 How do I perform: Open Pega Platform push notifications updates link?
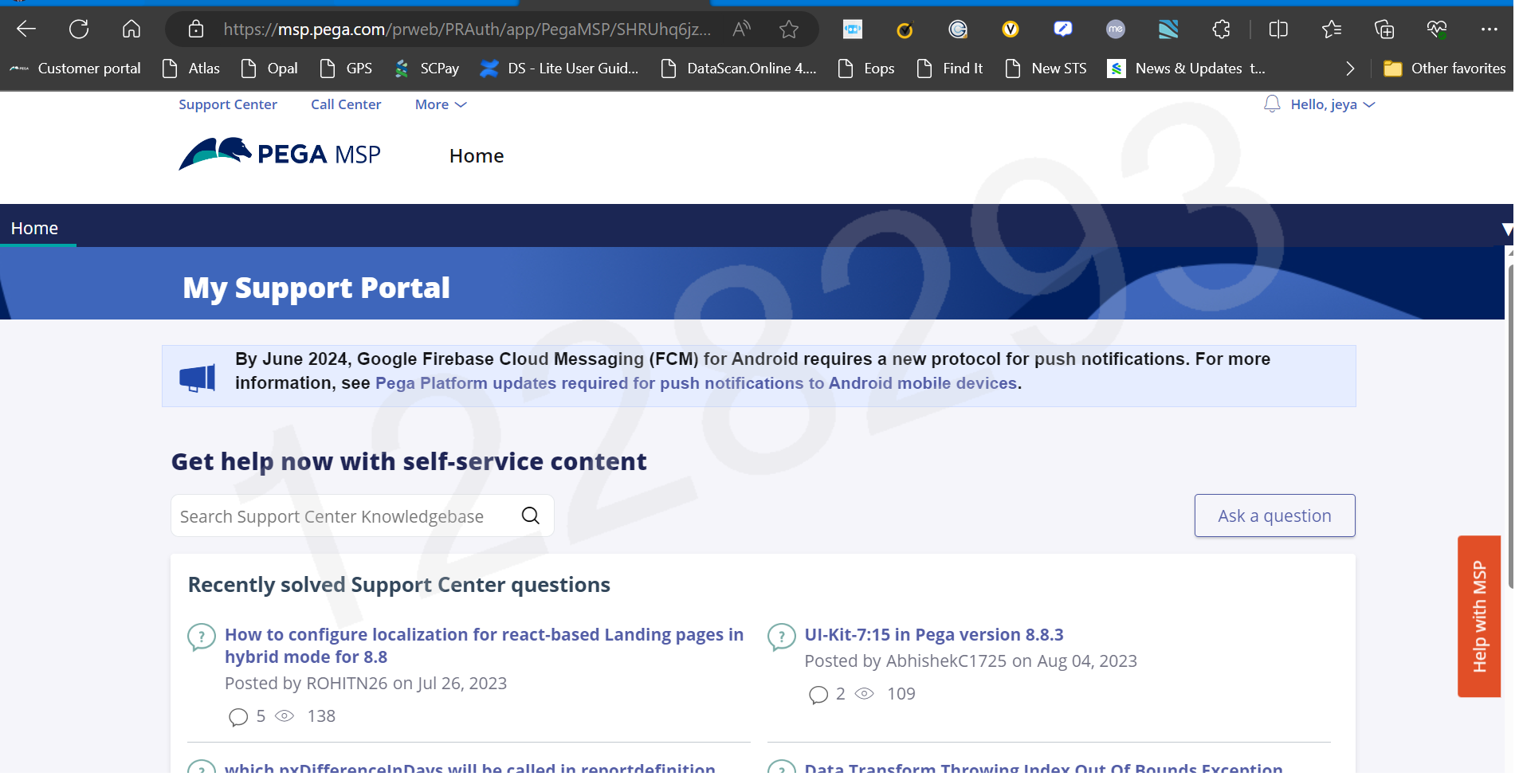696,383
